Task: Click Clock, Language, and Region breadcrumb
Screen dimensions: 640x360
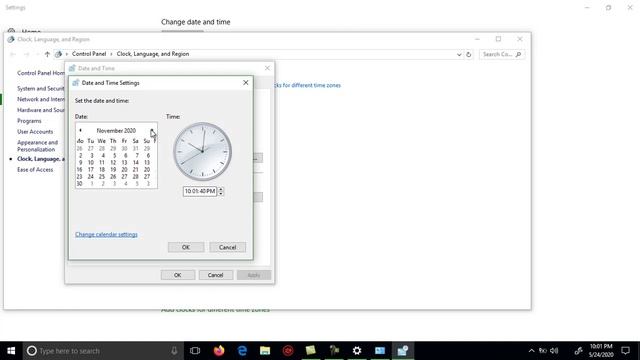Action: point(153,54)
